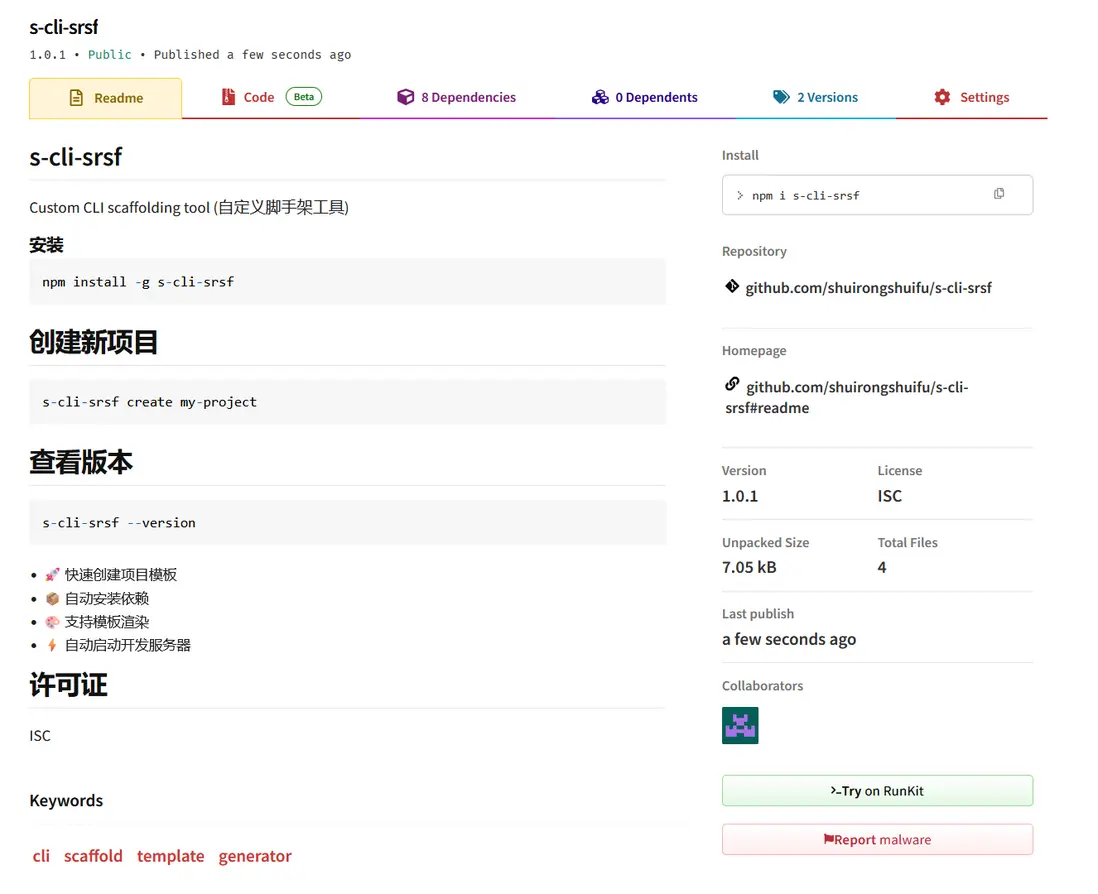Click the Try on RunKit button
This screenshot has width=1098, height=894.
pyautogui.click(x=877, y=790)
